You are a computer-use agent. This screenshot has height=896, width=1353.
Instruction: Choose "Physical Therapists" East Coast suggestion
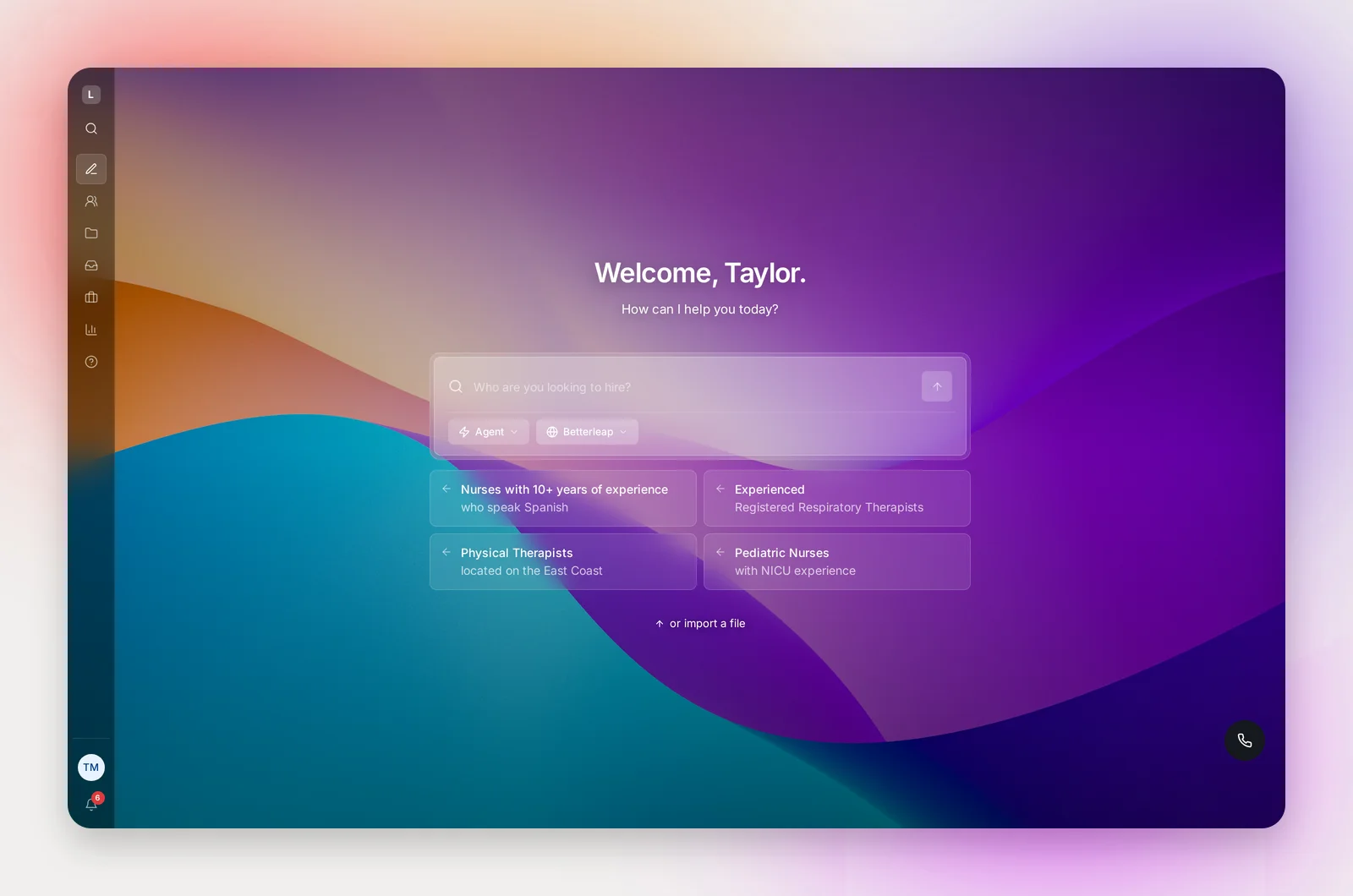(x=563, y=562)
